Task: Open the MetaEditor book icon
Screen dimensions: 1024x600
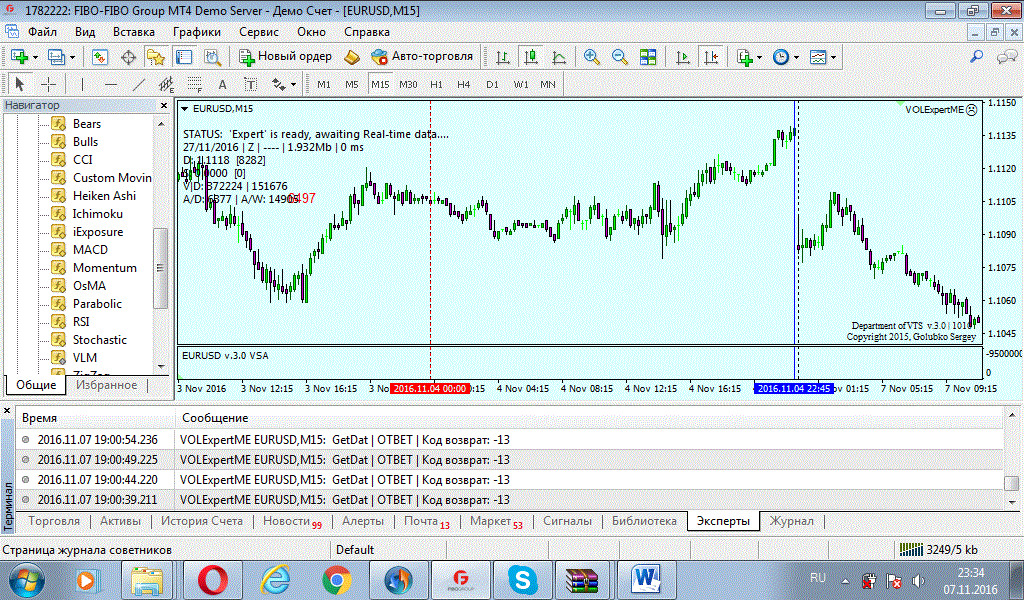Action: [352, 57]
